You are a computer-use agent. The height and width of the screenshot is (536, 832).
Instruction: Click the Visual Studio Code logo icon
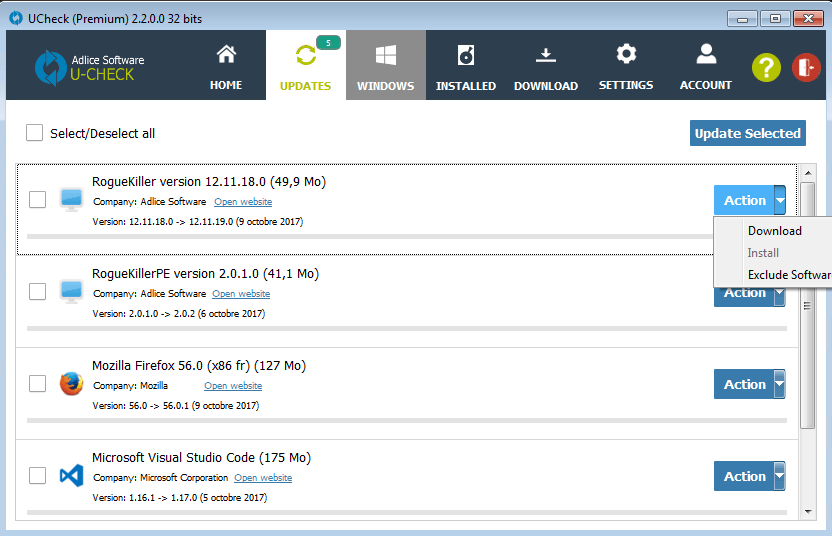71,476
